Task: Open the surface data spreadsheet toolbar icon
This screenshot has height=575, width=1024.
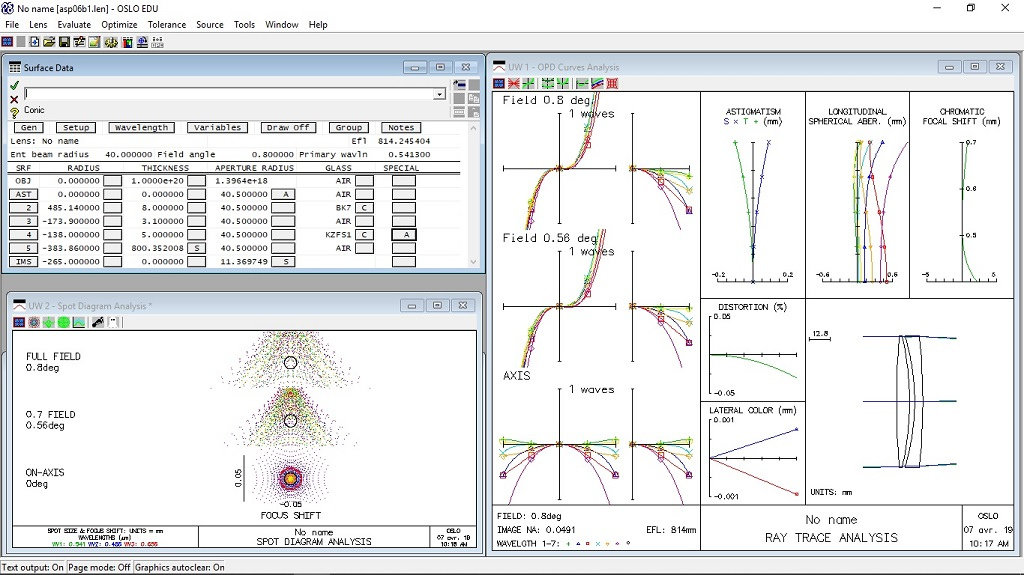Action: click(x=79, y=42)
